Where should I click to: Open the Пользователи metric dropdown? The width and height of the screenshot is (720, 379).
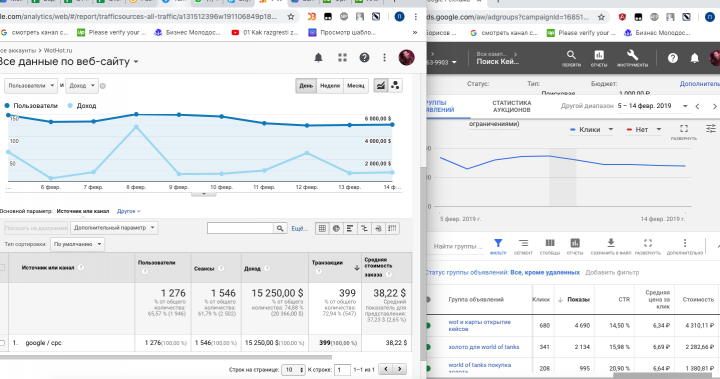coord(31,85)
